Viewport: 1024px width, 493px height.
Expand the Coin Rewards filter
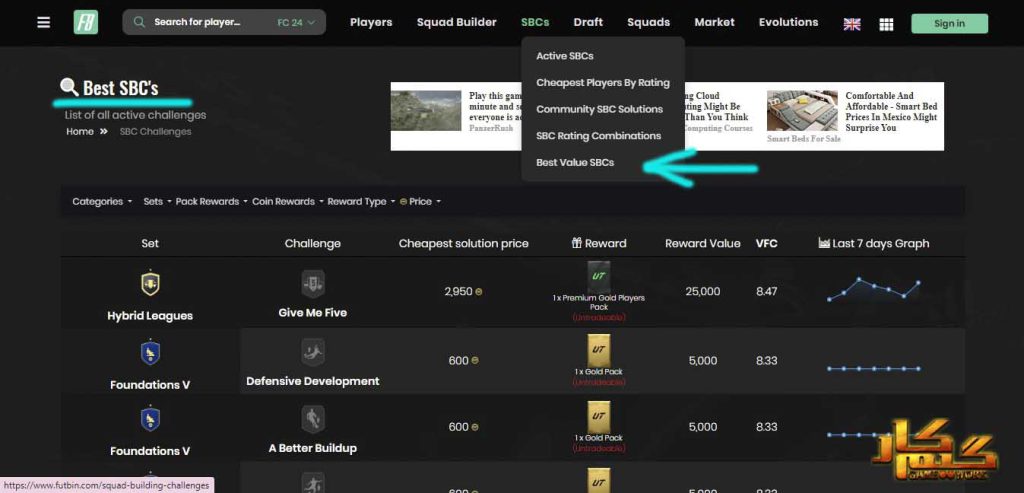tap(287, 202)
